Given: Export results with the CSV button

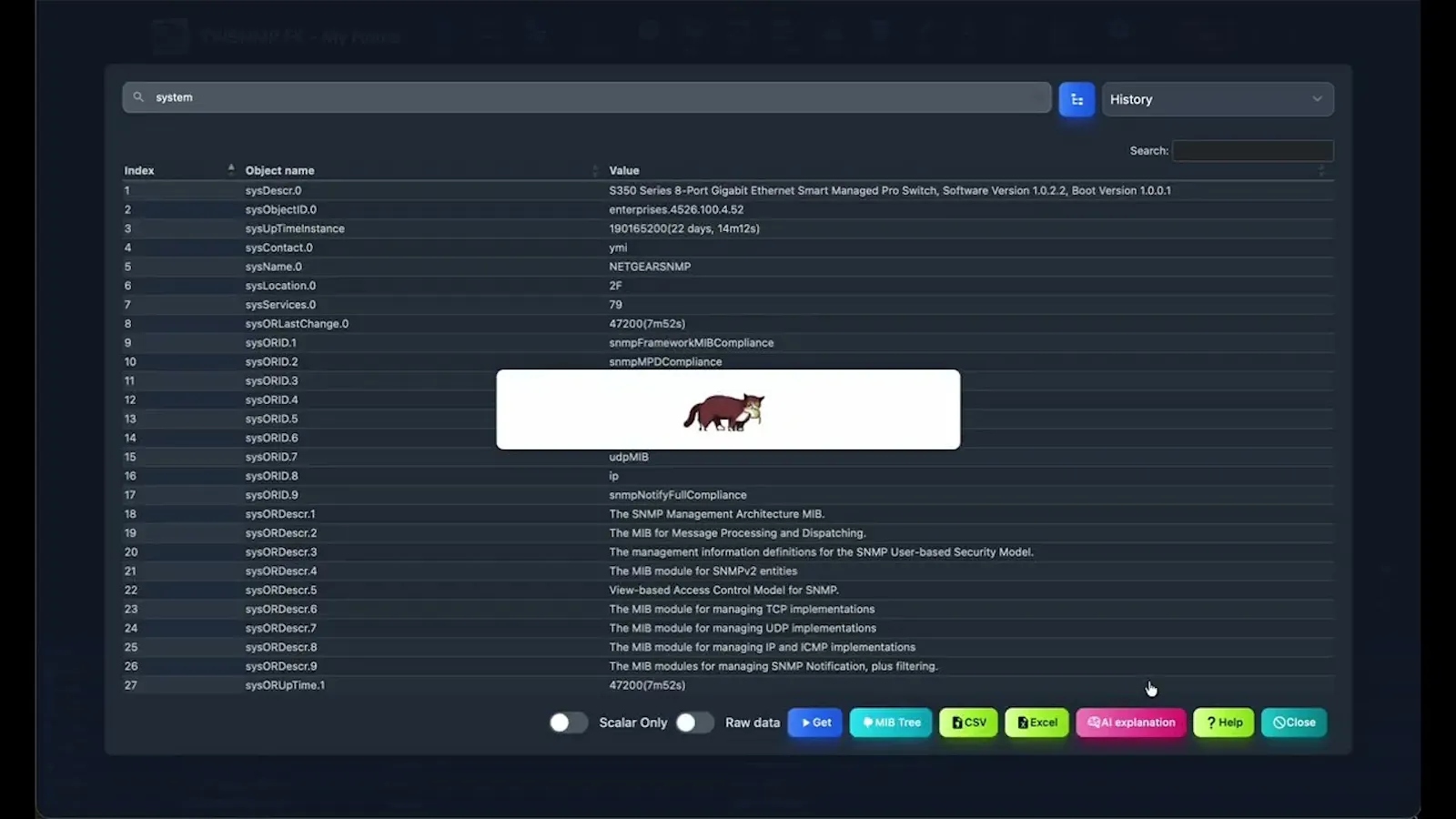Looking at the screenshot, I should coord(968,723).
